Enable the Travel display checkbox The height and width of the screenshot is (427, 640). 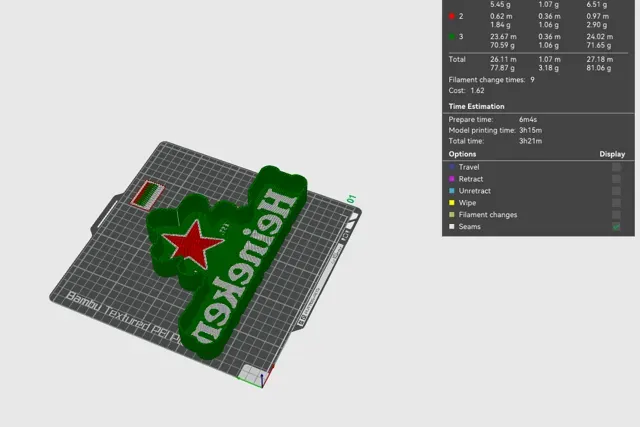(616, 167)
